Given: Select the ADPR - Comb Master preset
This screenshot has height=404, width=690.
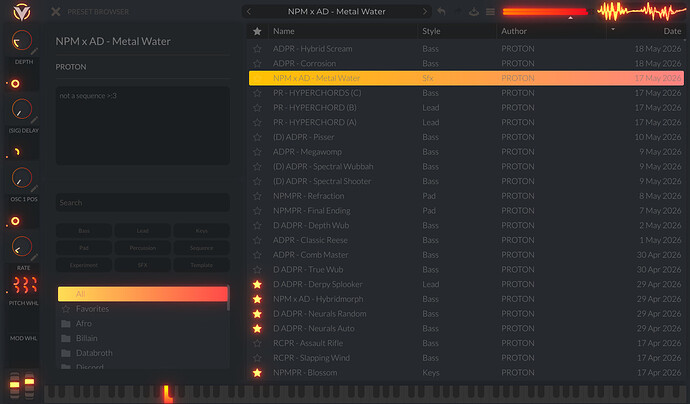Looking at the screenshot, I should [466, 255].
